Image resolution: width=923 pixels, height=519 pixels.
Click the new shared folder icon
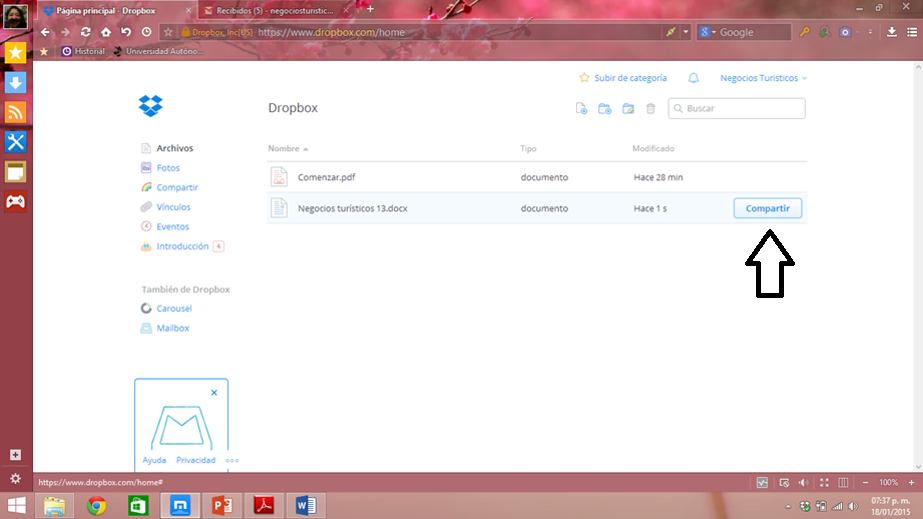(x=628, y=109)
